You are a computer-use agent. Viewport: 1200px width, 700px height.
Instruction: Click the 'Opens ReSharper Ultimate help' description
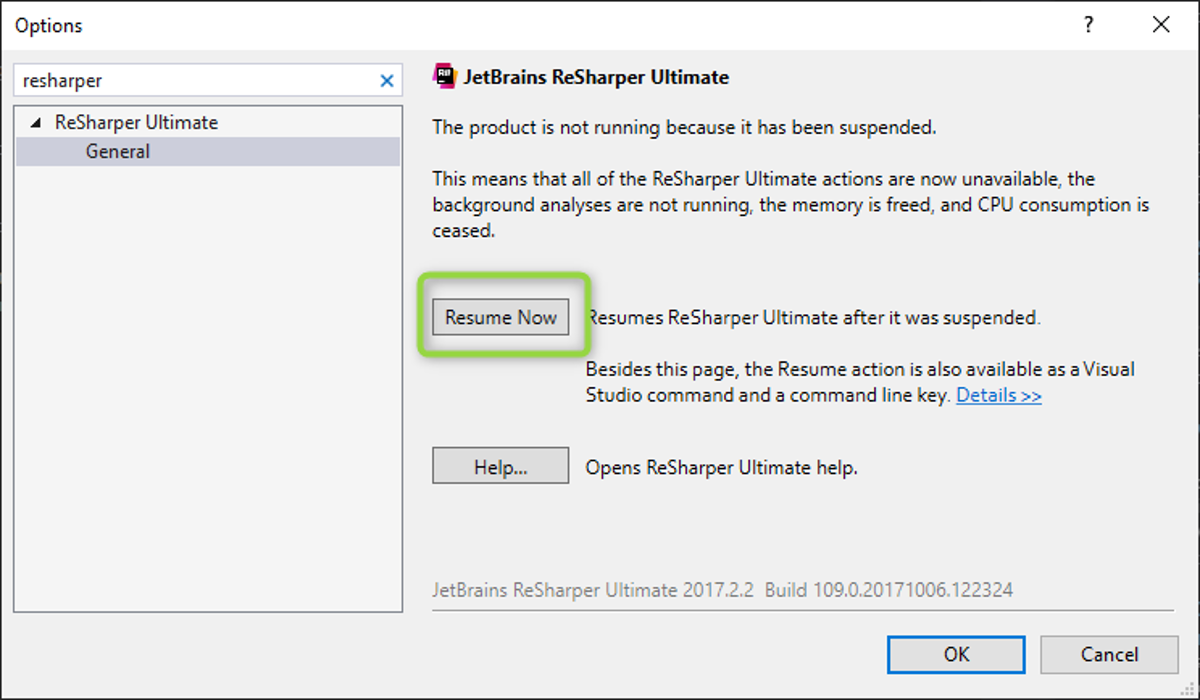point(721,467)
